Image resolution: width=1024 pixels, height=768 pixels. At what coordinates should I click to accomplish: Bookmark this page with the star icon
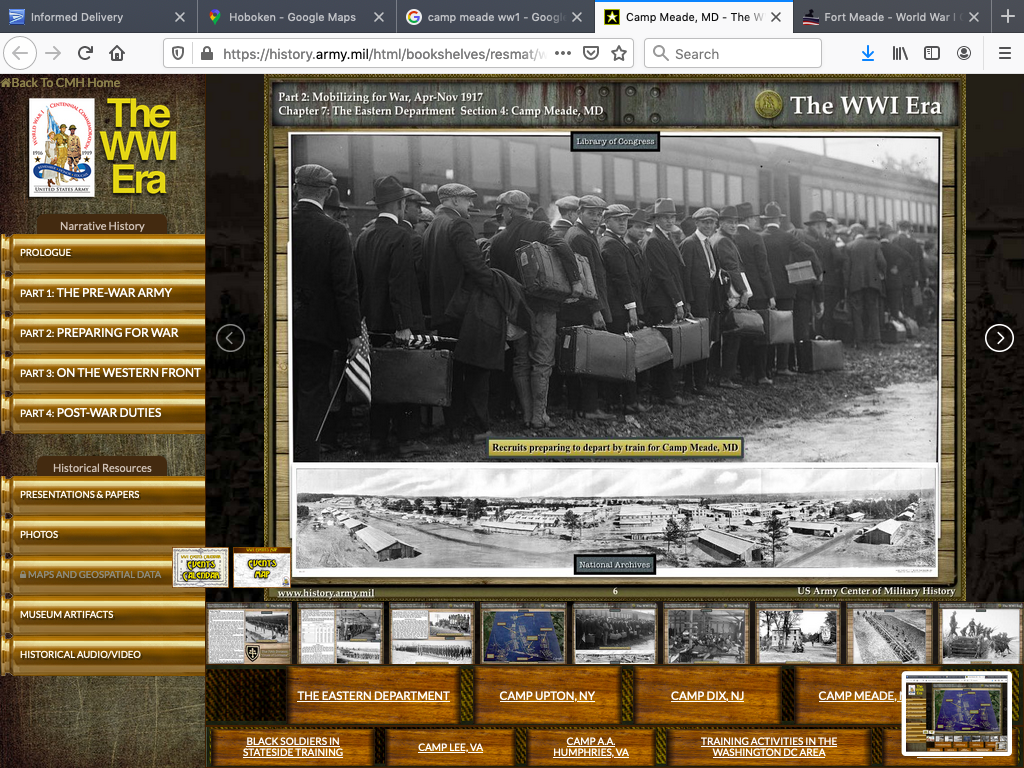[x=619, y=53]
